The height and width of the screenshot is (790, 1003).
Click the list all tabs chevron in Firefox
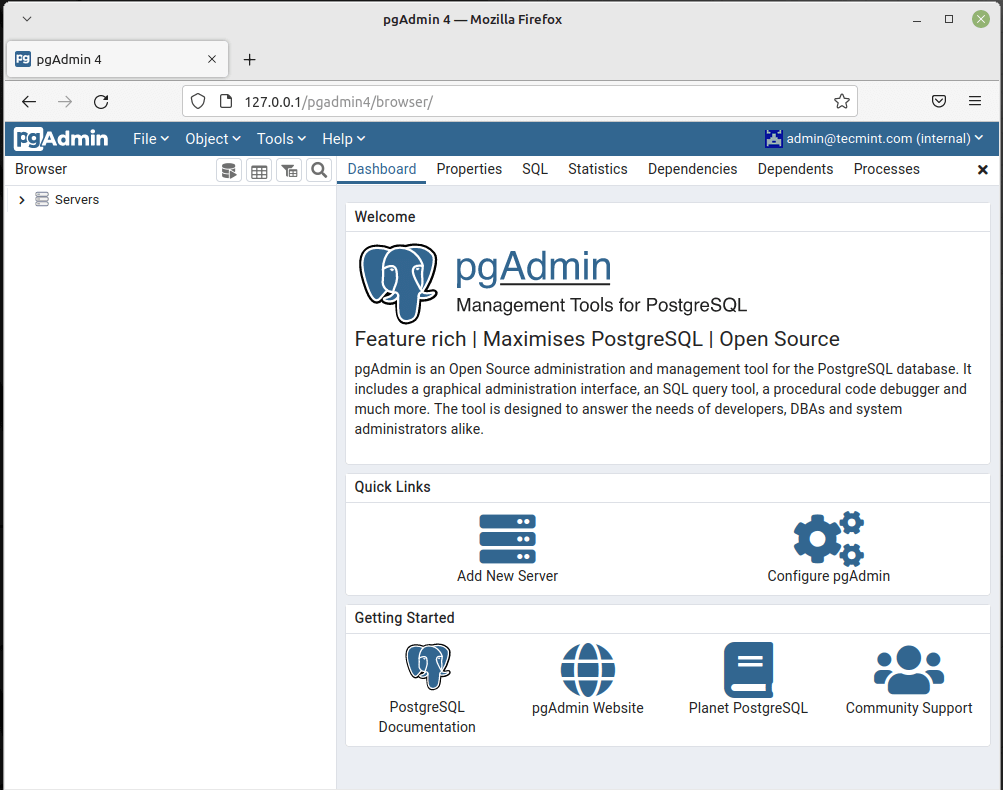point(27,19)
